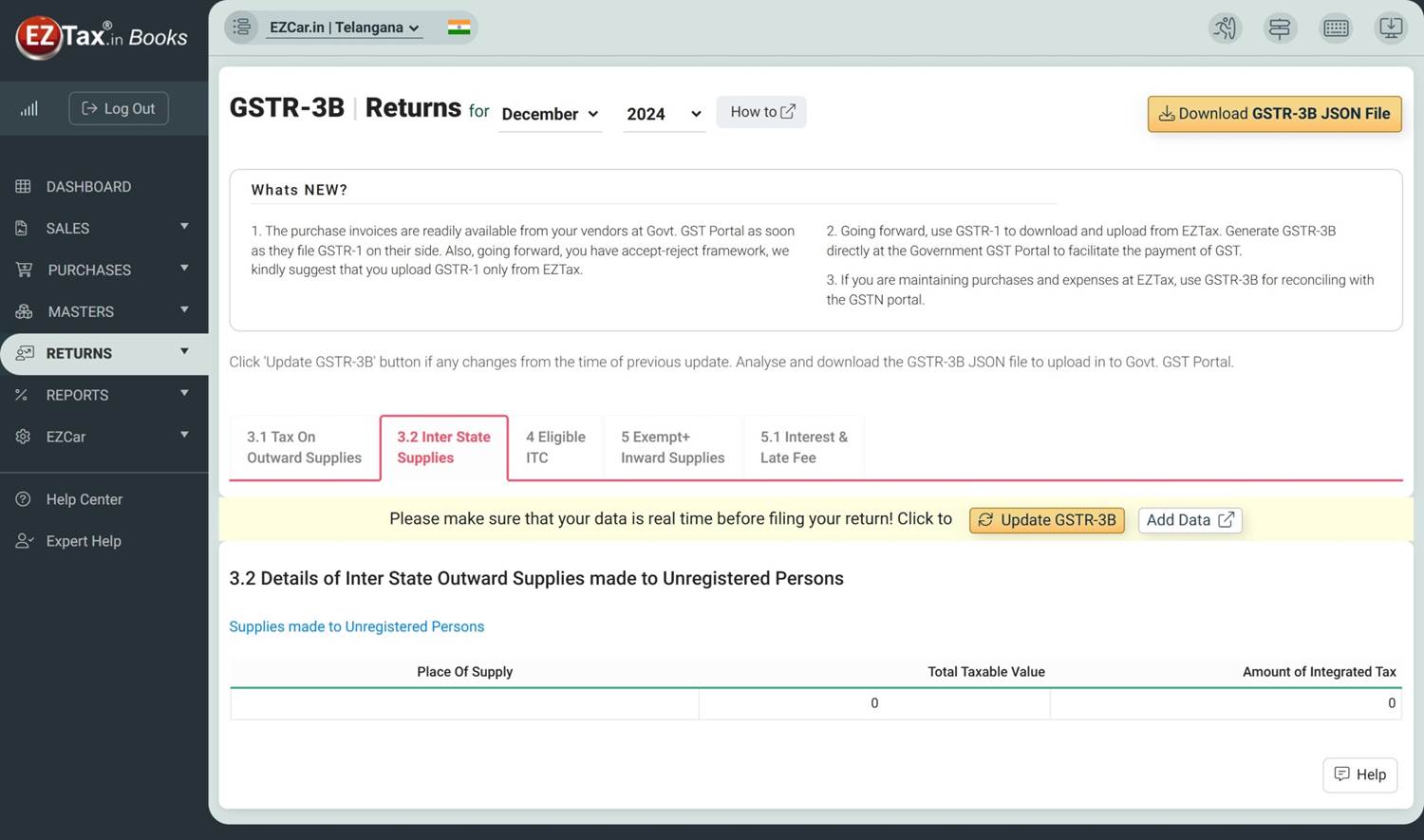Open the screen download icon at top right
Screen dimensions: 1424x840
1391,28
